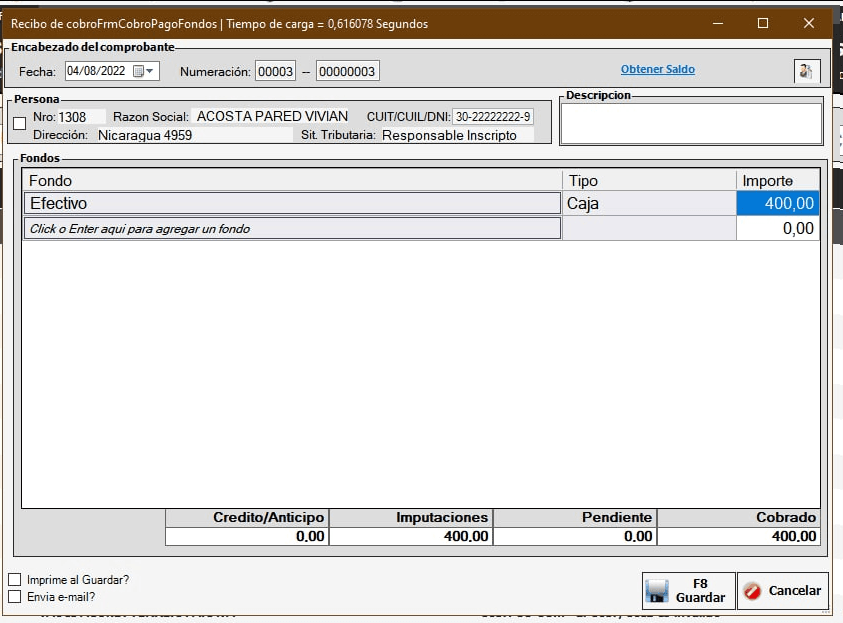Viewport: 843px width, 623px height.
Task: Click the Obtener Saldo link
Action: (657, 69)
